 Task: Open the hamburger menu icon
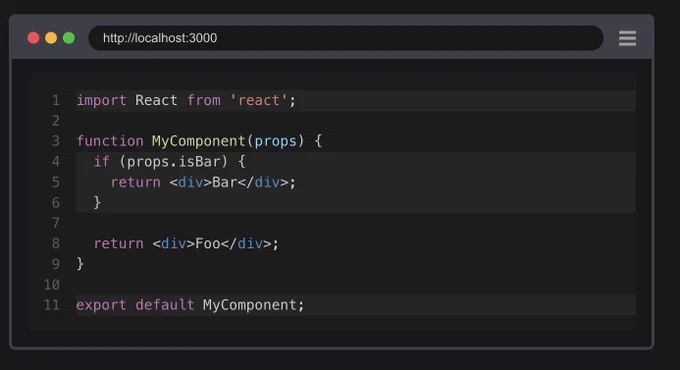(x=627, y=38)
